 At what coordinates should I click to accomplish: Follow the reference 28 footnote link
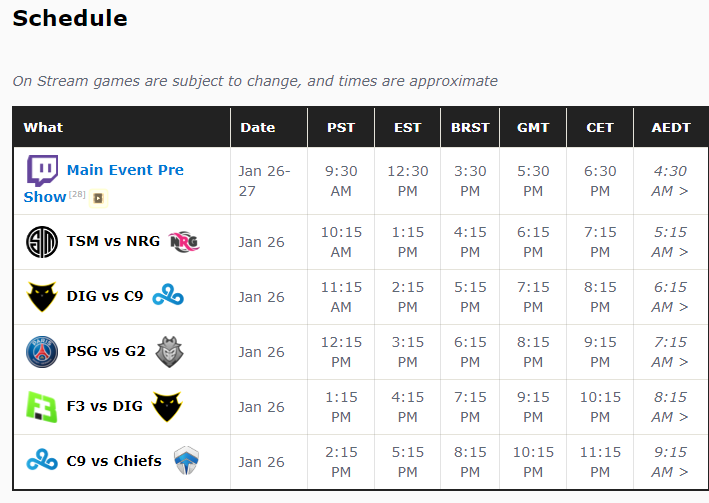(x=77, y=194)
